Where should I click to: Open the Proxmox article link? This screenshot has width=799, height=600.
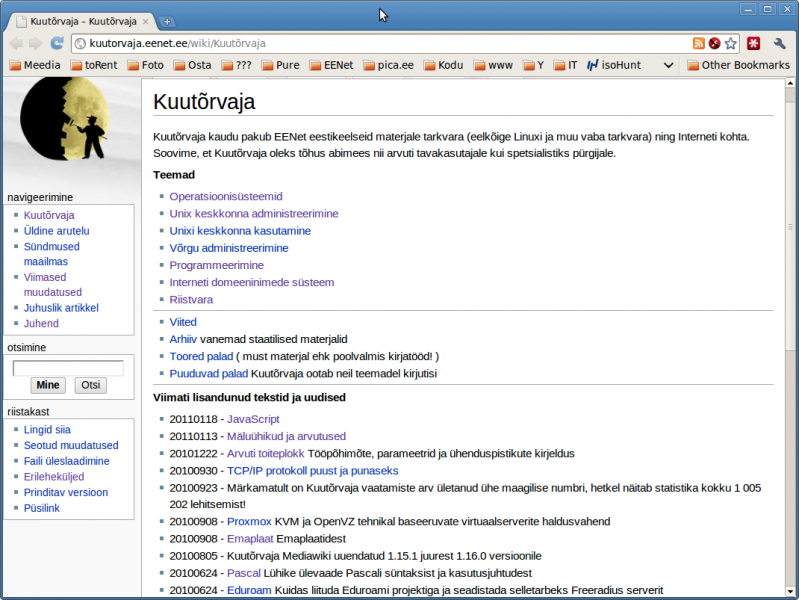pos(249,521)
